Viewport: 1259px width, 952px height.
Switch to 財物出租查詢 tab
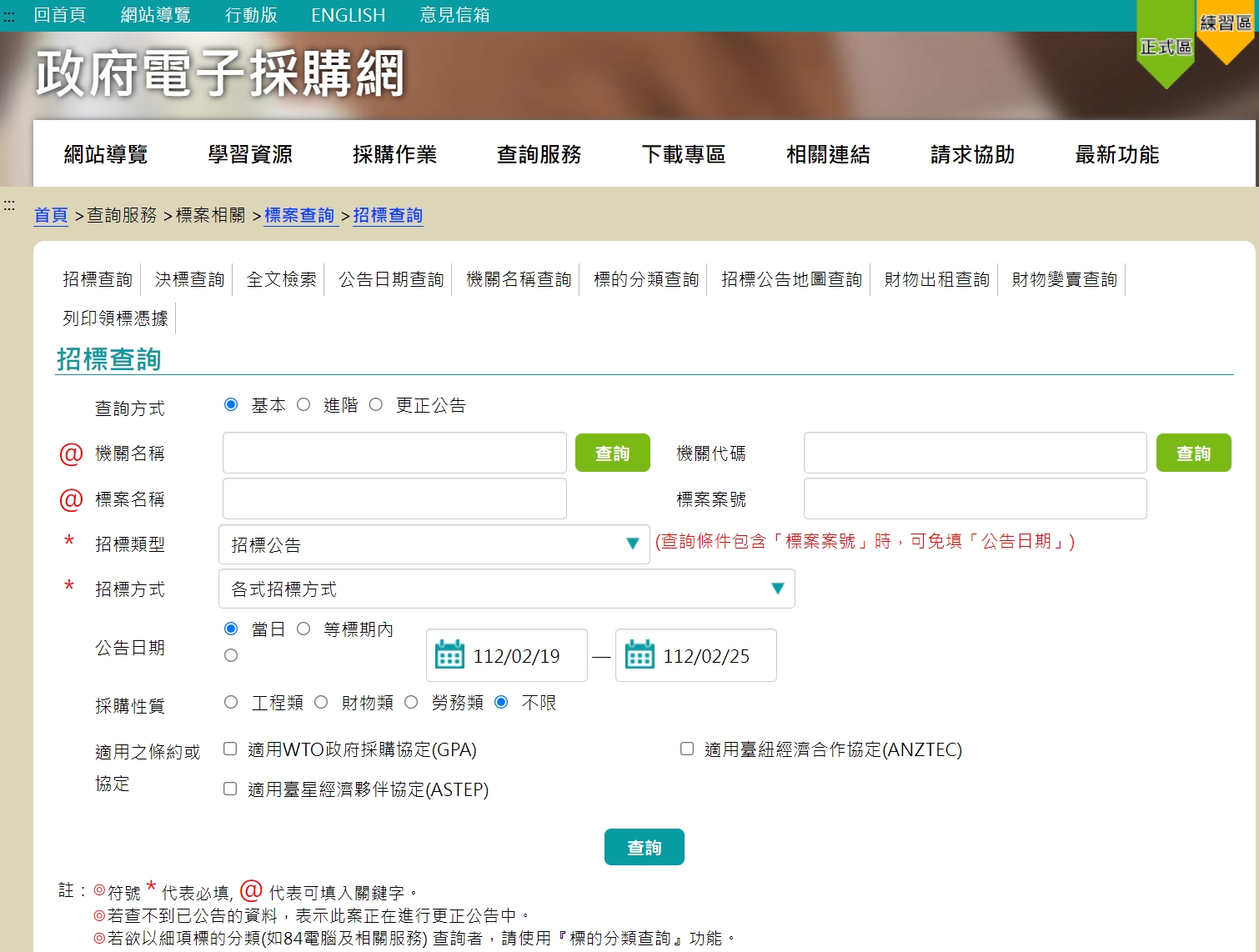point(937,279)
